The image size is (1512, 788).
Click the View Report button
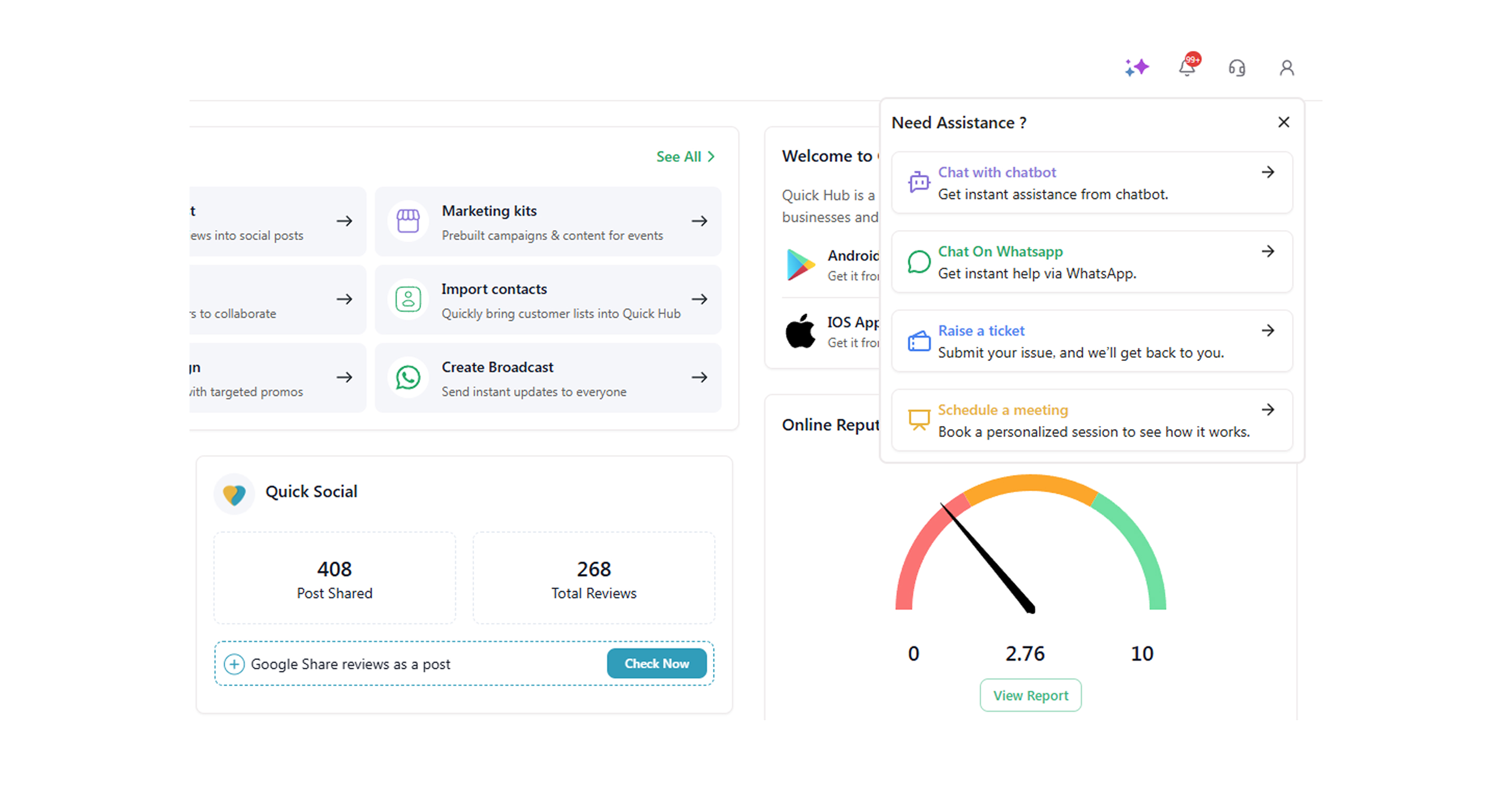[1030, 695]
